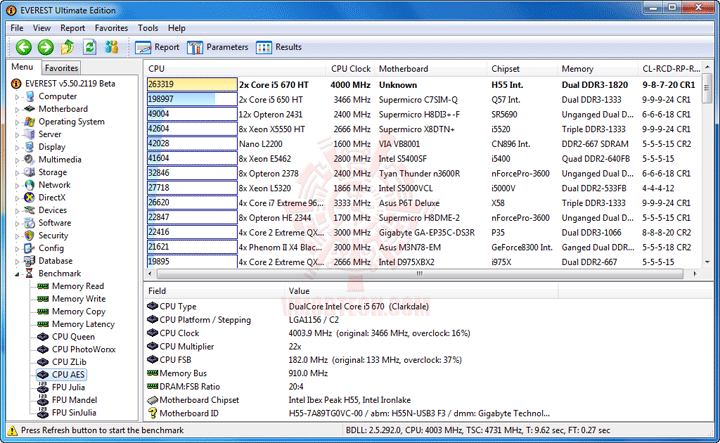Select the Storage drive icon
The image size is (720, 443).
pos(30,172)
